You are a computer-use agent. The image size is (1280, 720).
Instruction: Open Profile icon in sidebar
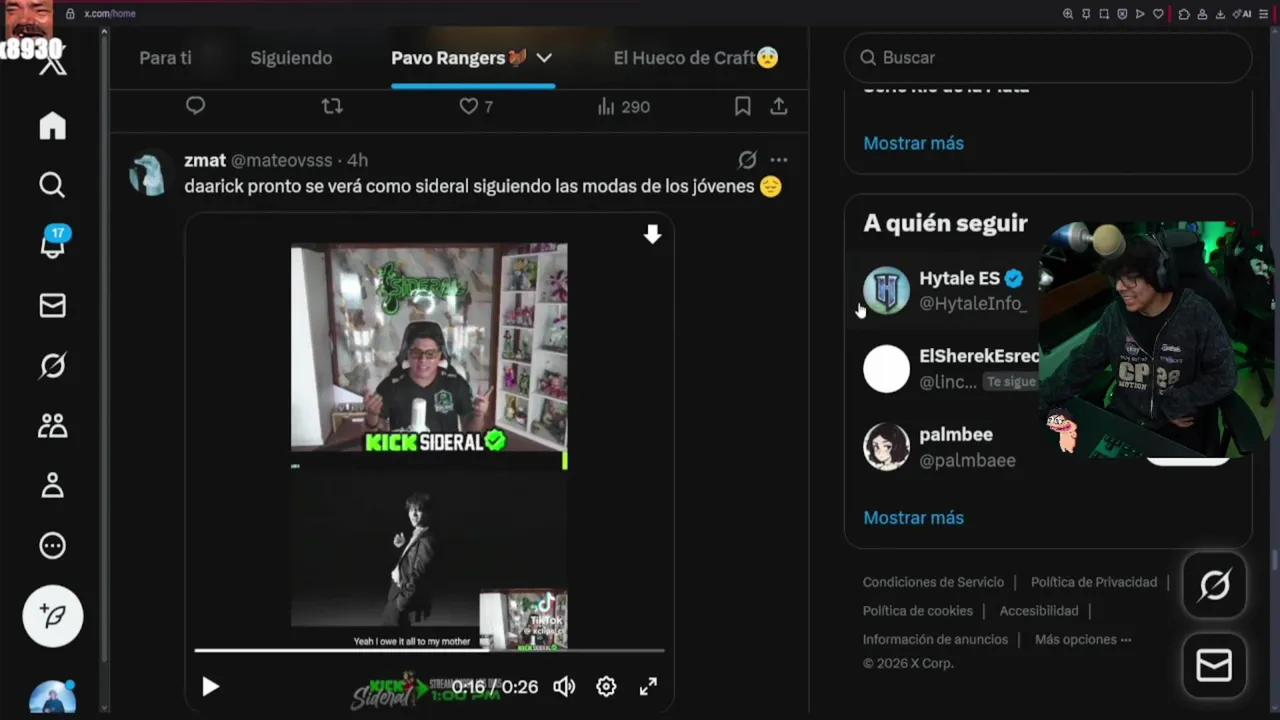tap(52, 486)
